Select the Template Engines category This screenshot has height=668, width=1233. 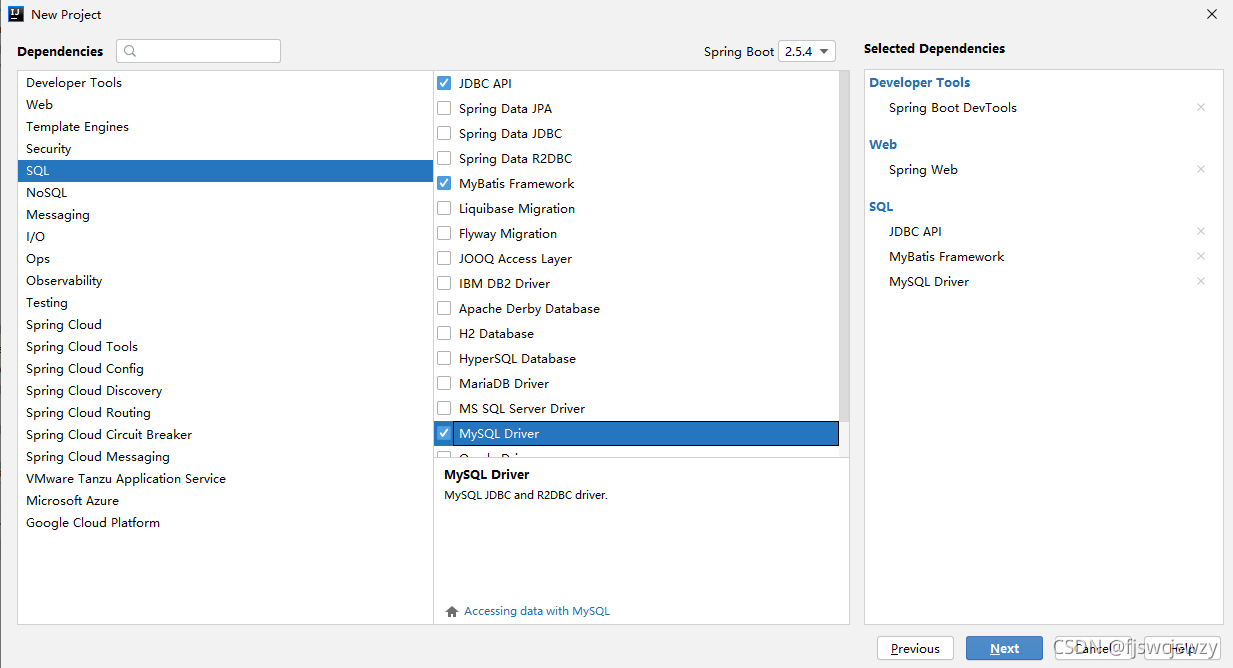pyautogui.click(x=225, y=126)
